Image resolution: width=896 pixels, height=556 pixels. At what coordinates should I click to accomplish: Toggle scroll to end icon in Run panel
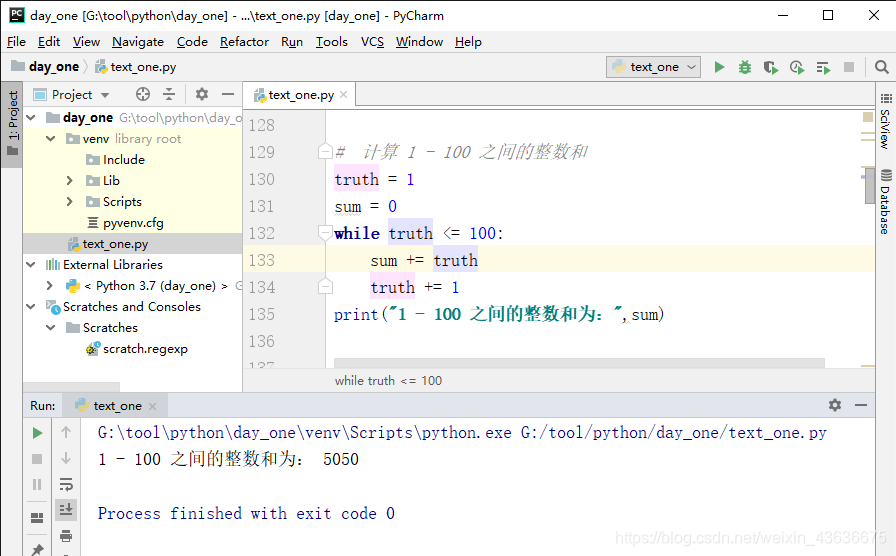click(66, 509)
